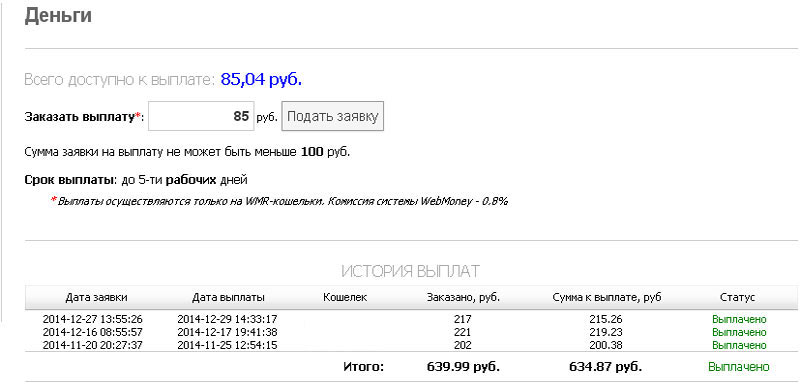Image resolution: width=800 pixels, height=389 pixels.
Task: Click the 85,04 руб. available balance
Action: pyautogui.click(x=261, y=80)
